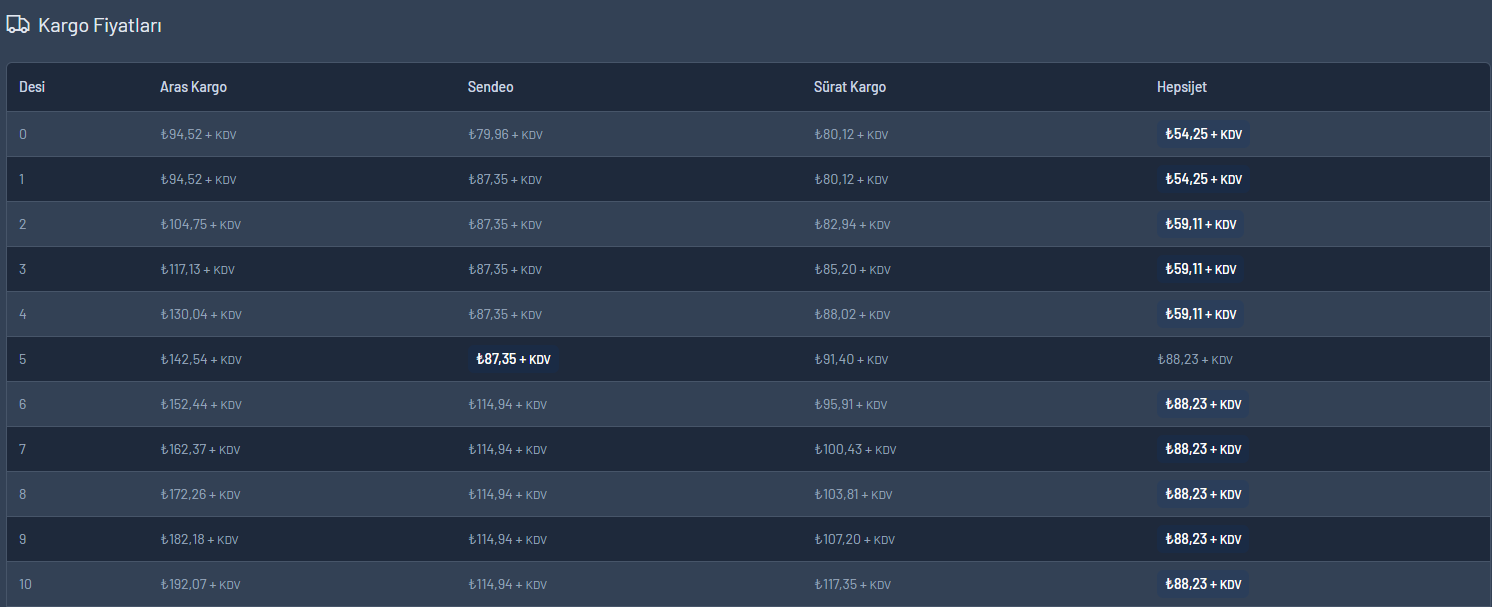Click the Sendeo column header
The width and height of the screenshot is (1492, 607).
click(x=491, y=87)
